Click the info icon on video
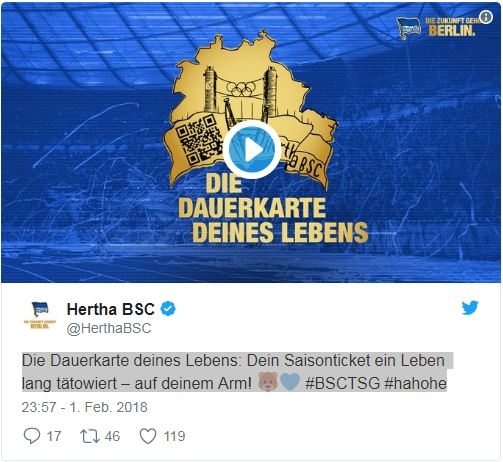The height and width of the screenshot is (462, 503). coord(486,17)
